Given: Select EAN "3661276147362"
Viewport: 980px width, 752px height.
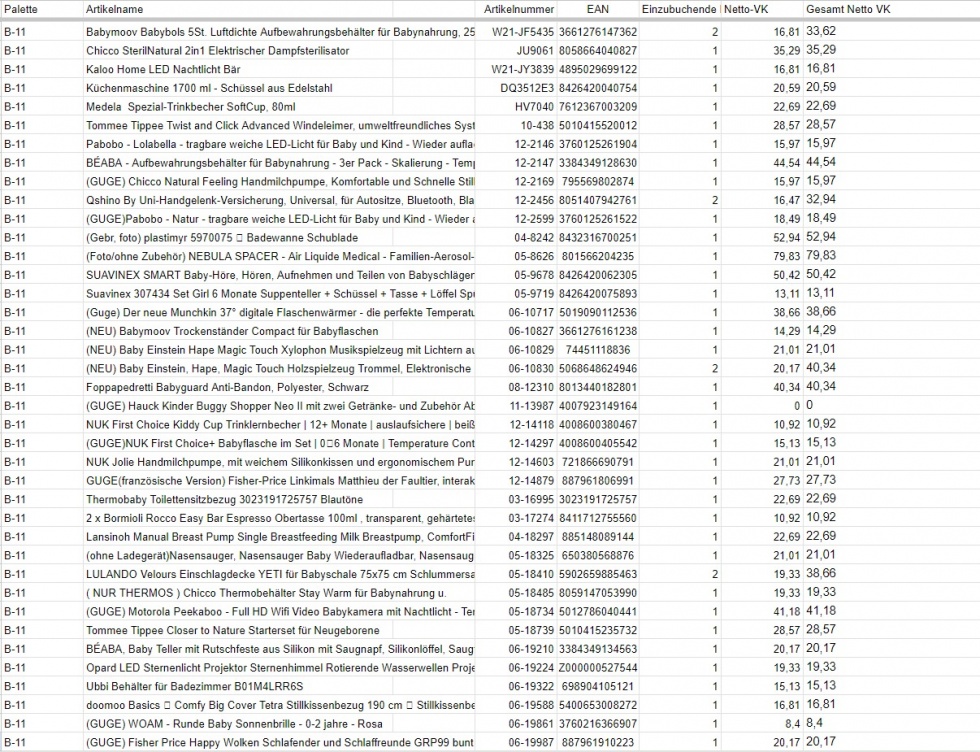Looking at the screenshot, I should (x=598, y=32).
